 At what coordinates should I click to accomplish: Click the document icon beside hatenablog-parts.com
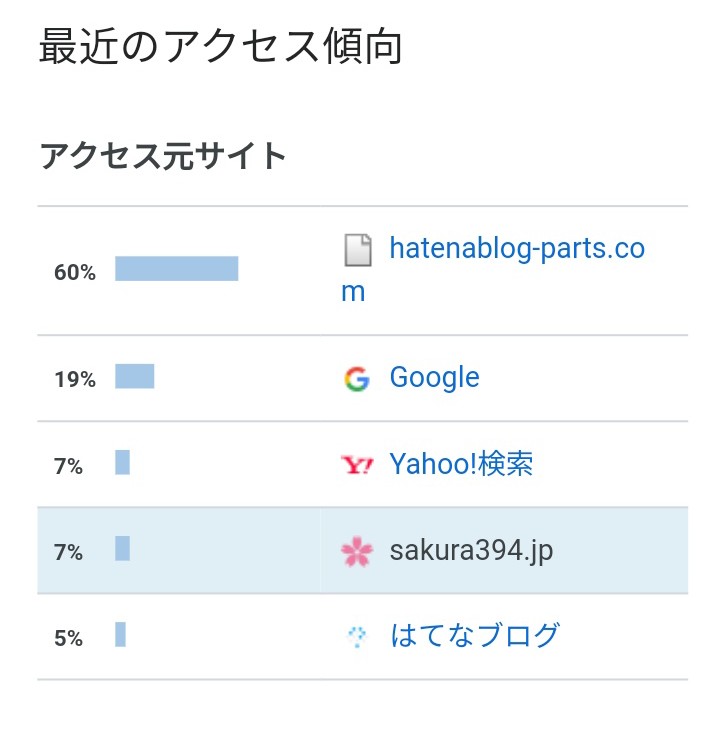click(x=358, y=250)
